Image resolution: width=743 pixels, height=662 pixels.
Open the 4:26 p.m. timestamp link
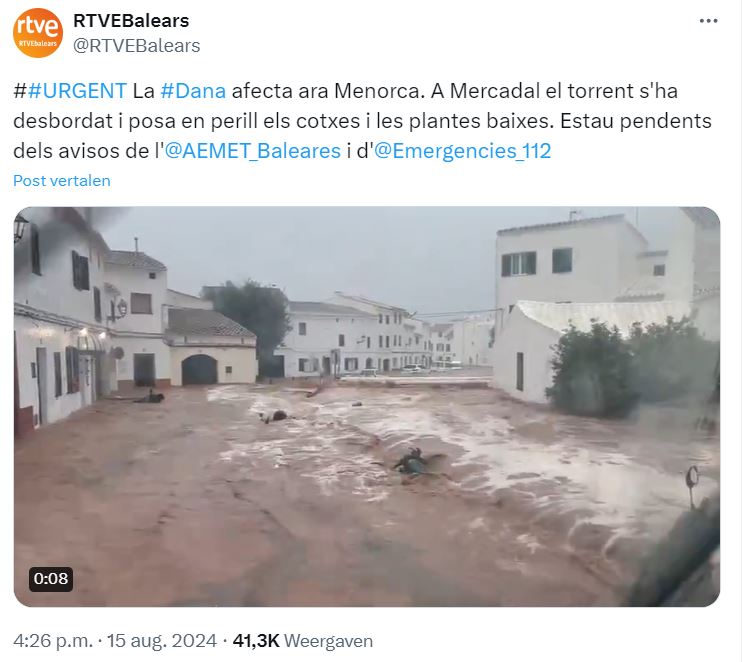click(53, 641)
